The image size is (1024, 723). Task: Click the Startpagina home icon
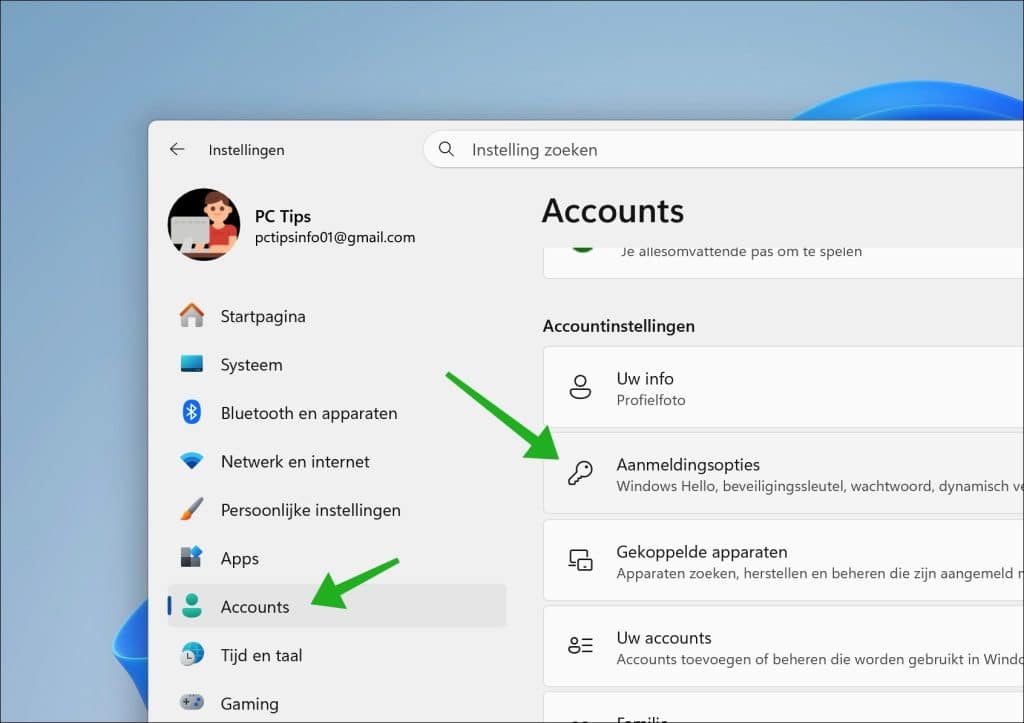[x=191, y=315]
